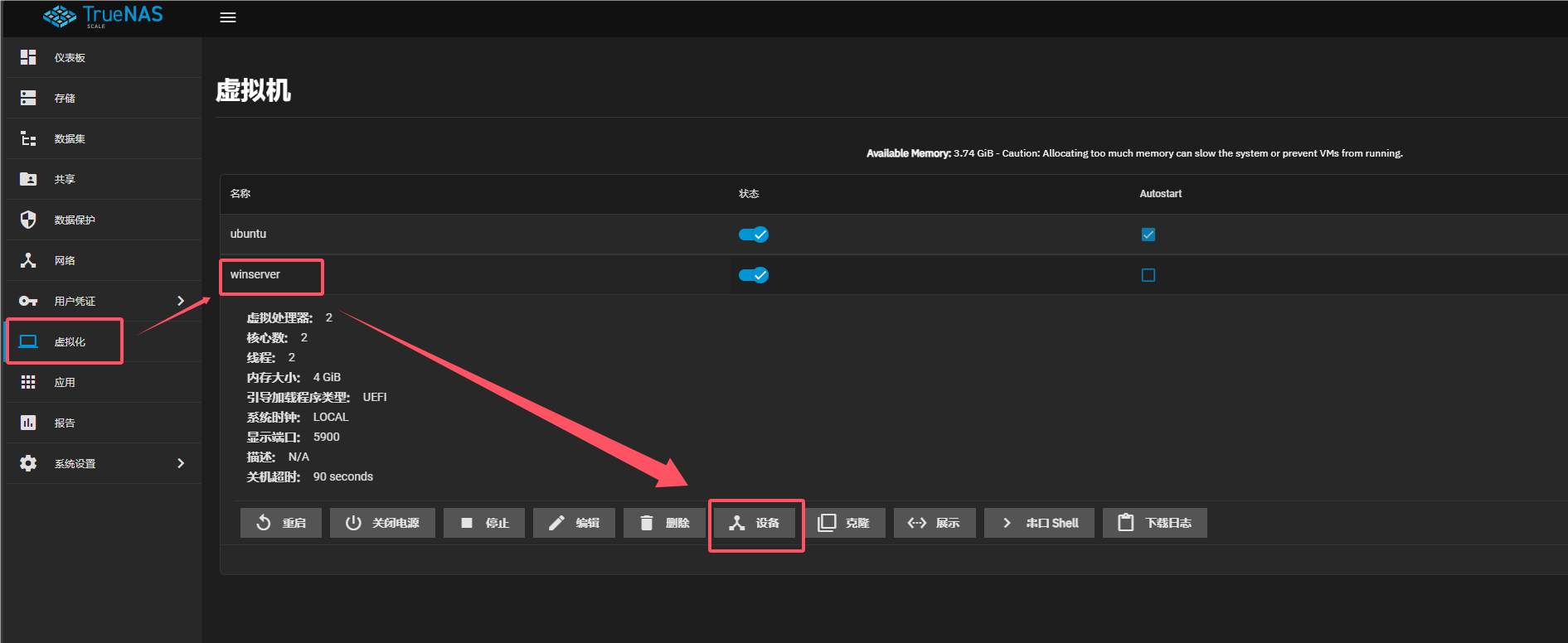Click the hamburger menu icon in header
The image size is (1568, 643).
(228, 17)
